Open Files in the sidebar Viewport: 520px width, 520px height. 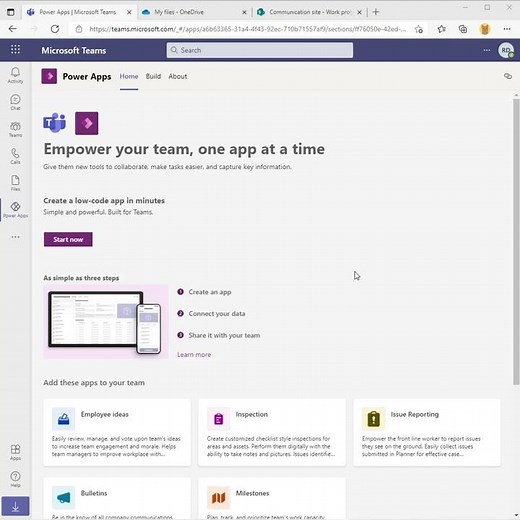(15, 183)
